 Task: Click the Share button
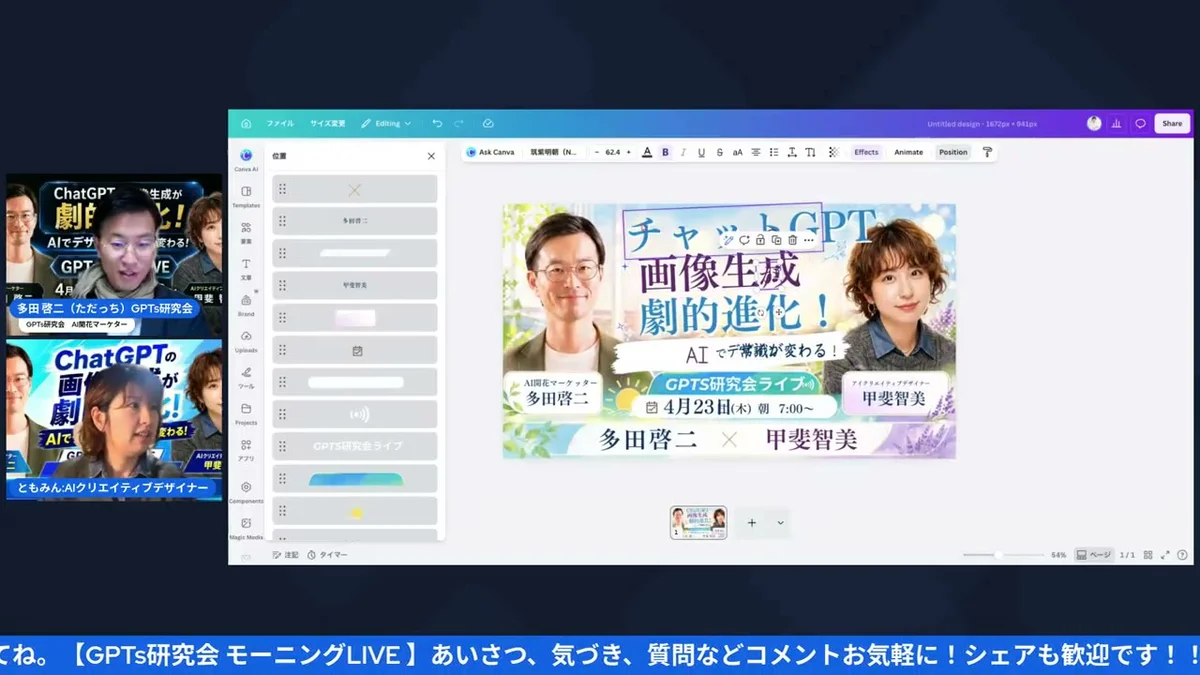coord(1171,122)
